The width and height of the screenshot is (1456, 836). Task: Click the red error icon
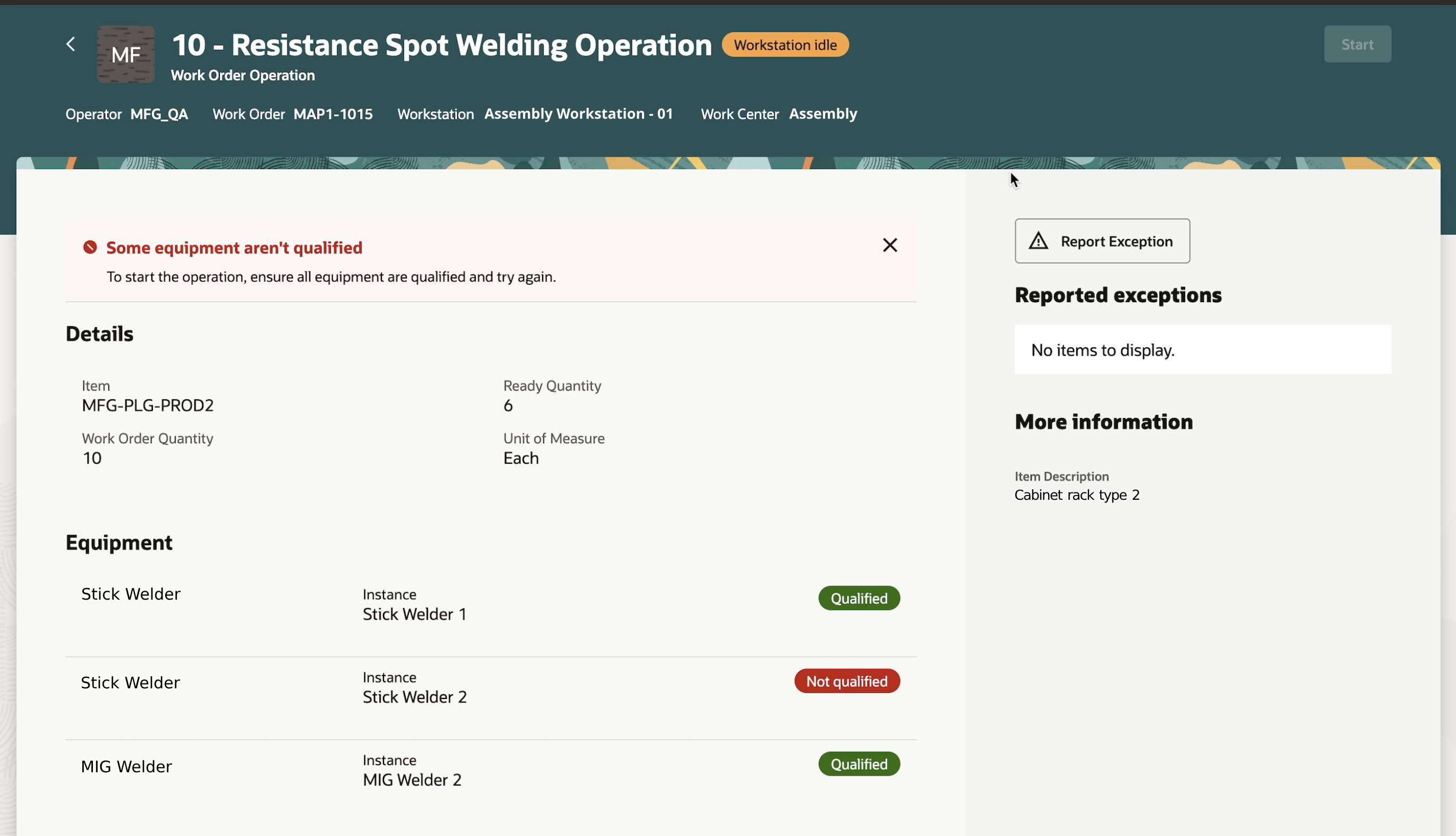coord(90,248)
